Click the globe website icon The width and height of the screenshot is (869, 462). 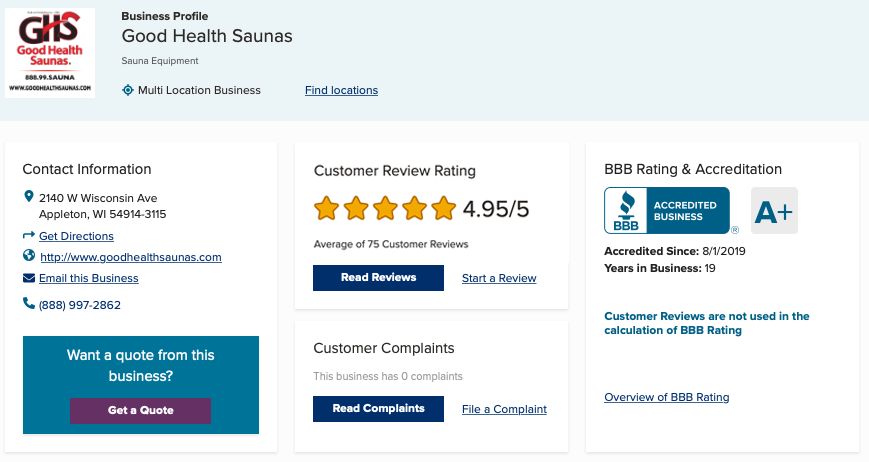pos(29,255)
